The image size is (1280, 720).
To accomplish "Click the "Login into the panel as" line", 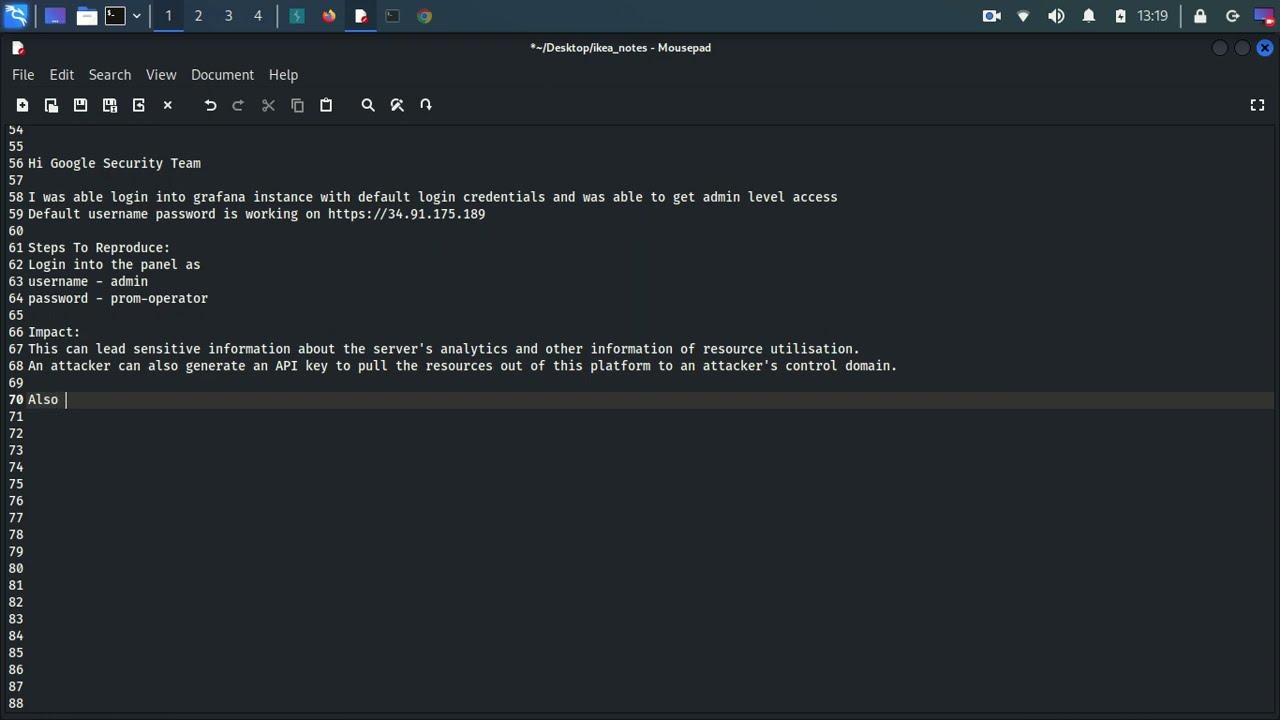I will [114, 265].
